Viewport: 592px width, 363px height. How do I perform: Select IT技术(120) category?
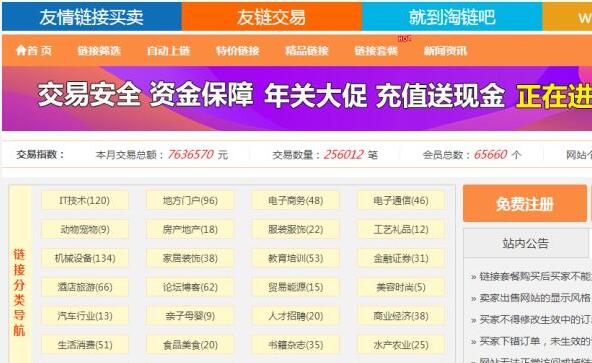[85, 200]
